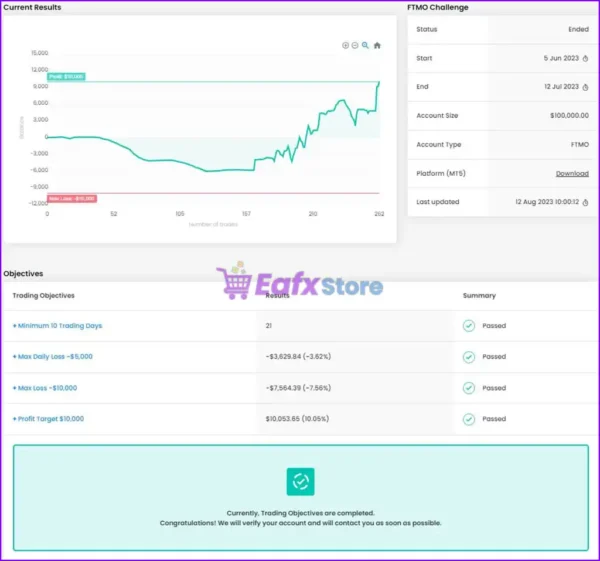Screen dimensions: 600x561
Task: Click the clock icon beside End date
Action: coord(585,87)
